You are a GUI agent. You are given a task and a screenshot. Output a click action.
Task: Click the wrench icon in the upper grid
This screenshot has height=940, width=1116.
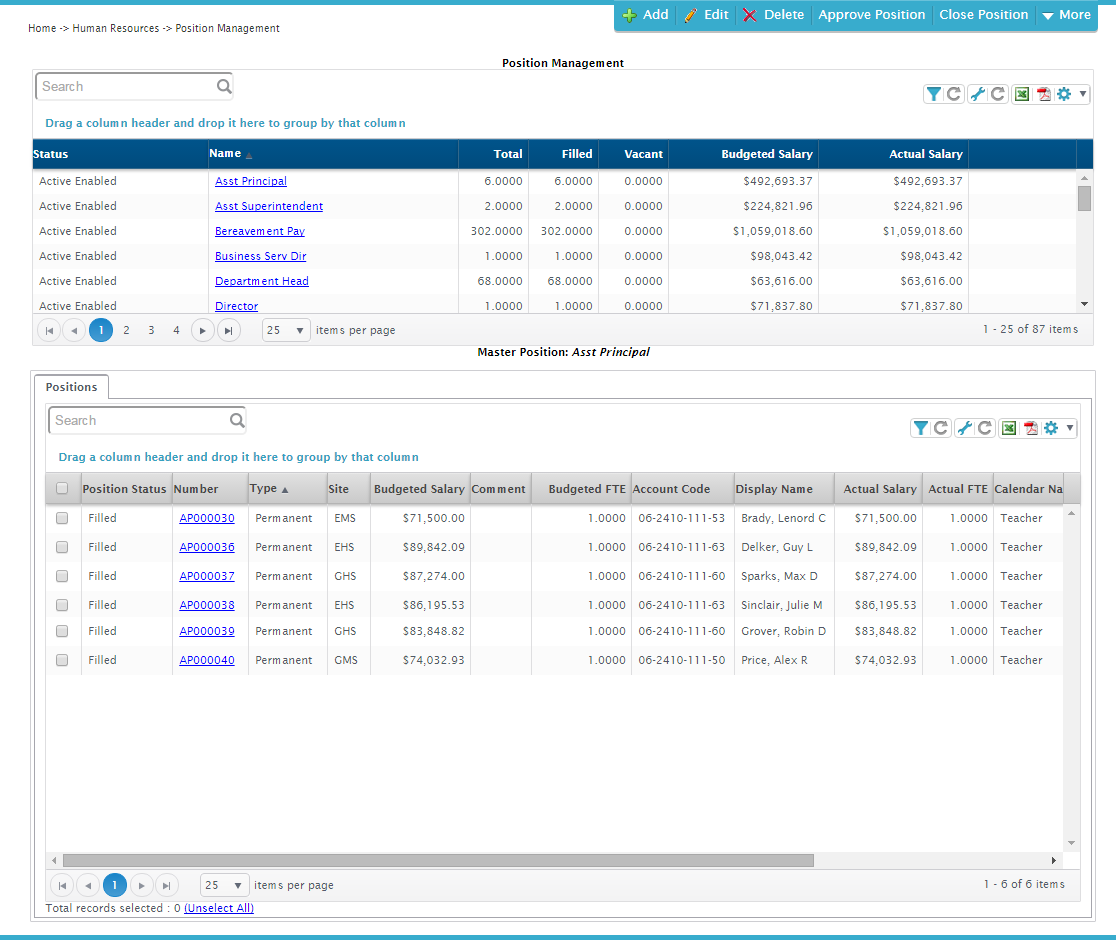tap(978, 94)
